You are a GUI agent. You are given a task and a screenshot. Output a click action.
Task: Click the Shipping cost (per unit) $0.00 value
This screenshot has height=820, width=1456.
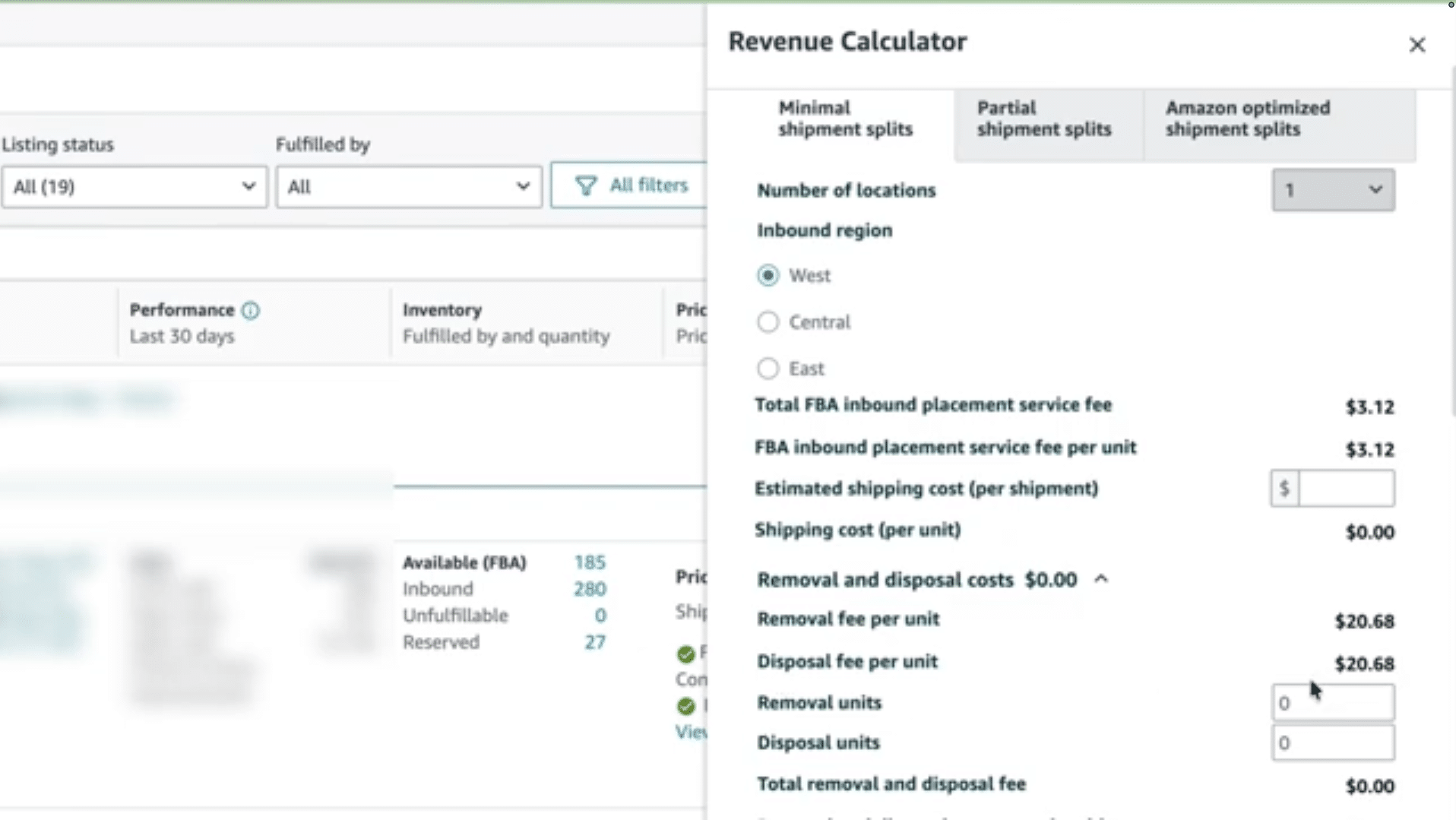coord(1369,532)
